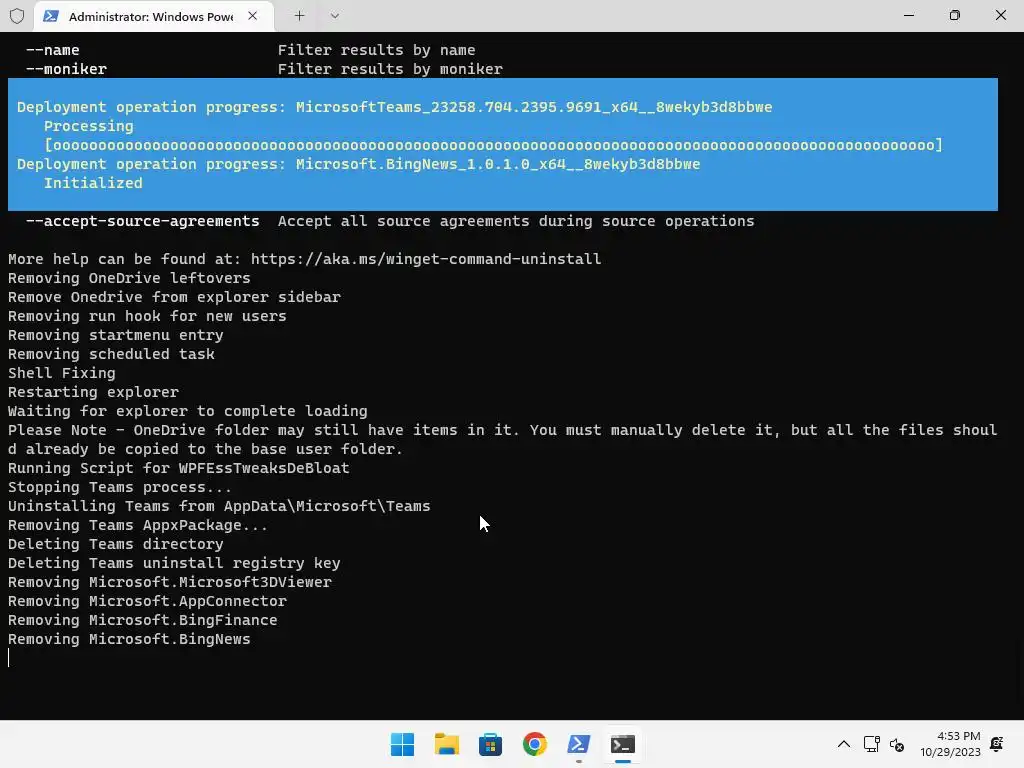Click the text 'Deleting Teams directory'
The height and width of the screenshot is (768, 1024).
pyautogui.click(x=116, y=545)
